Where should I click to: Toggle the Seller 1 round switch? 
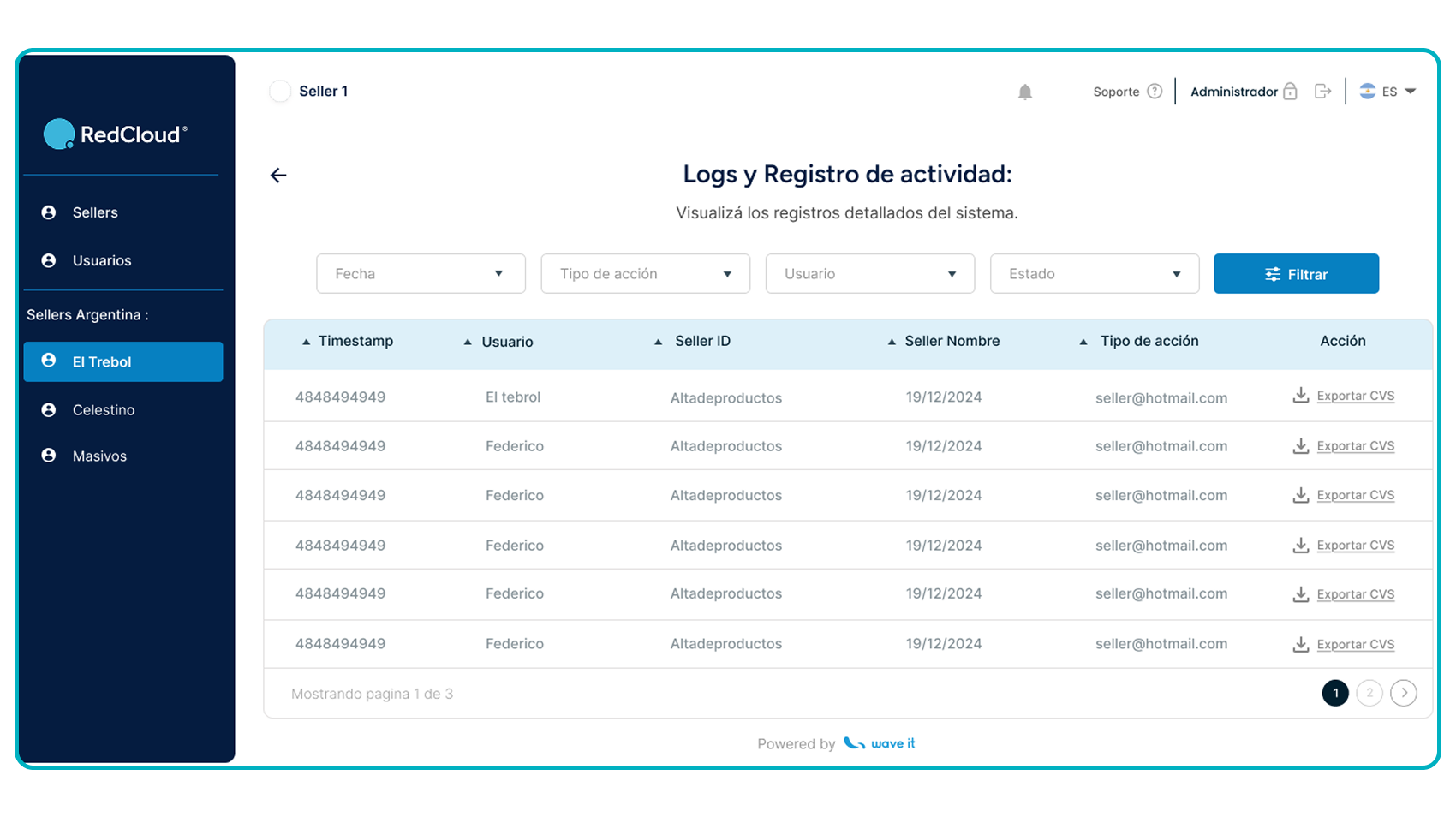pyautogui.click(x=280, y=92)
